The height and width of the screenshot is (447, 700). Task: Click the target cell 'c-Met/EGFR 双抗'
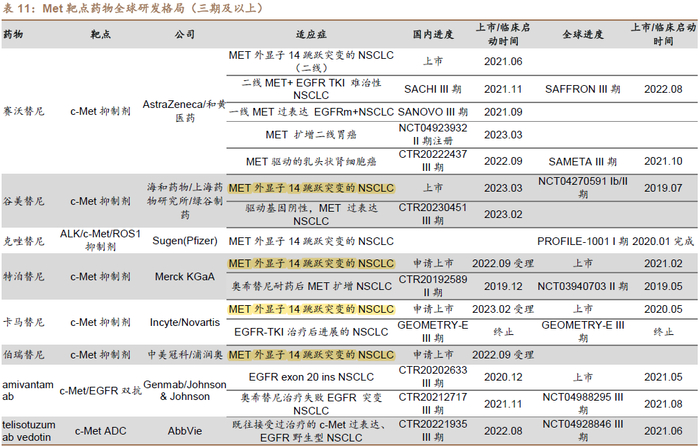100,391
